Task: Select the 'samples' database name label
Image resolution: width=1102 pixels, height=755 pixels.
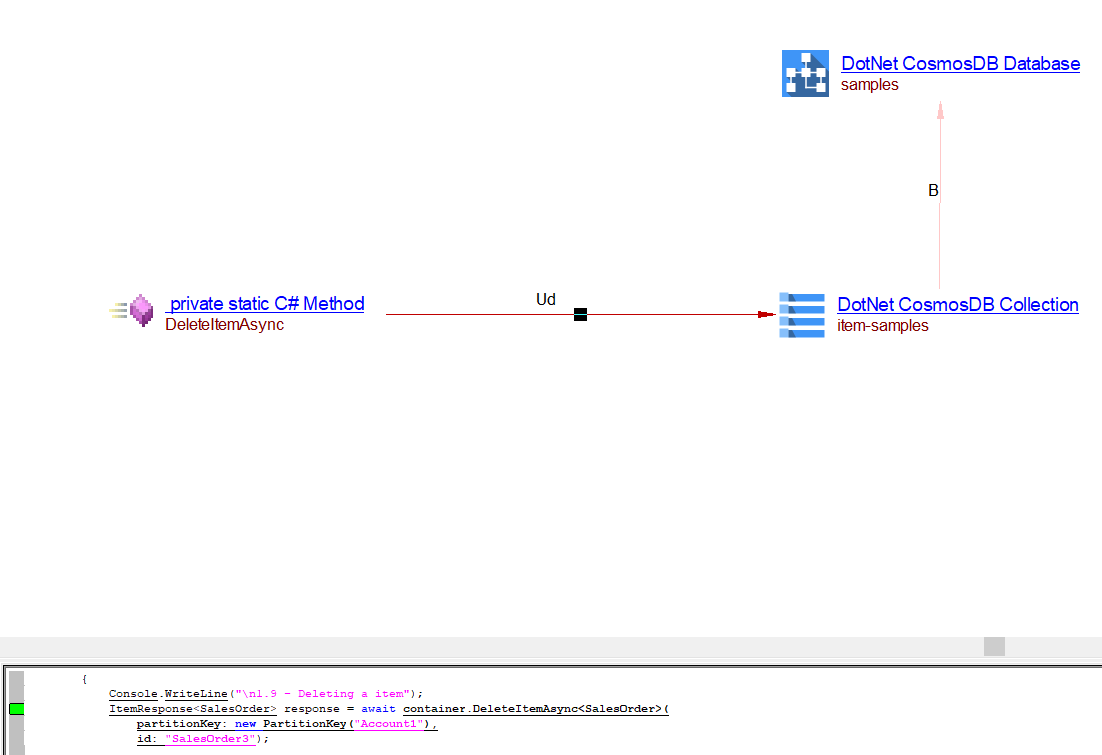Action: click(x=869, y=85)
